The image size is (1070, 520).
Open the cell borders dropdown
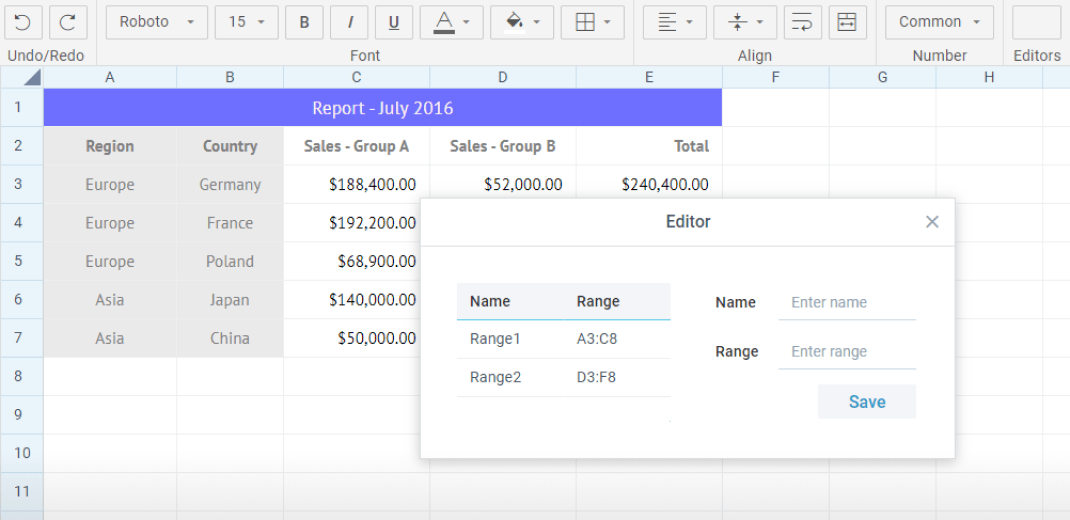(592, 23)
